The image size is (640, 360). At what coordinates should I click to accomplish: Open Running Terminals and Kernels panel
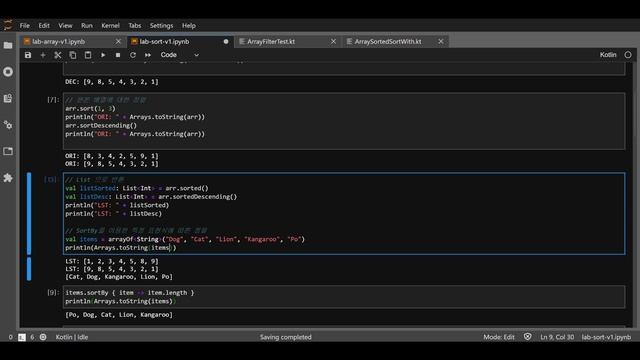(8, 72)
